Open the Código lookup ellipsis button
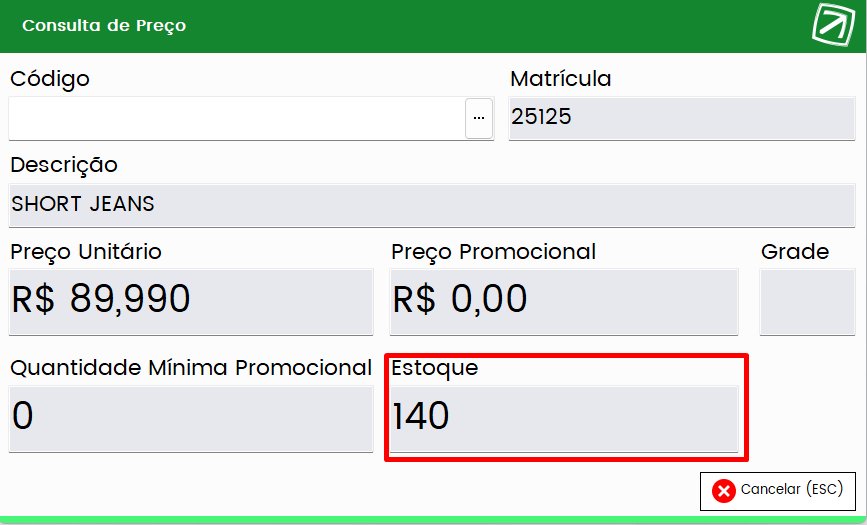This screenshot has height=525, width=867. point(479,118)
